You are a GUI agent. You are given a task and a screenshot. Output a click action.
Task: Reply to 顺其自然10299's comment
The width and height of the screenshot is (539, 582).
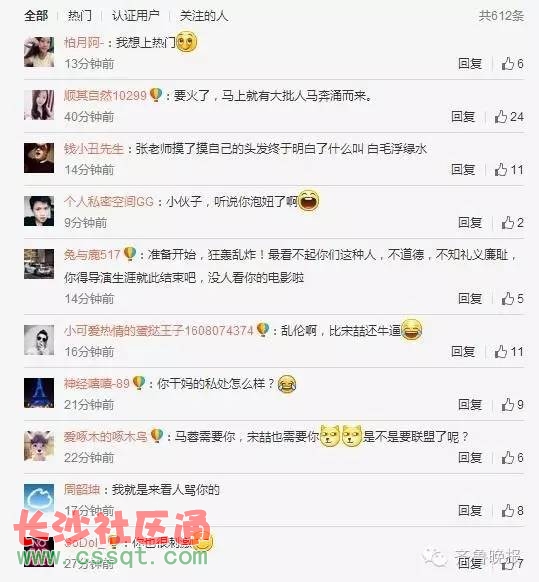(x=463, y=117)
